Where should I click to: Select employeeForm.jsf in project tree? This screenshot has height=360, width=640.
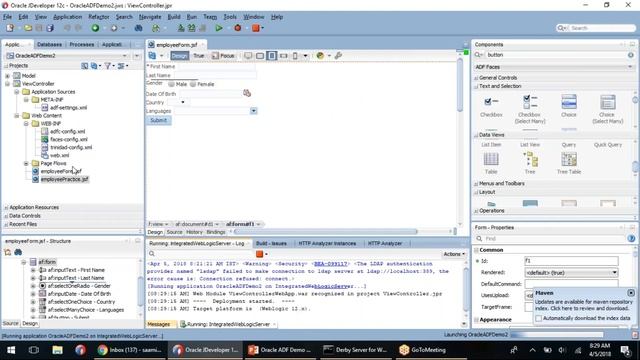(61, 171)
